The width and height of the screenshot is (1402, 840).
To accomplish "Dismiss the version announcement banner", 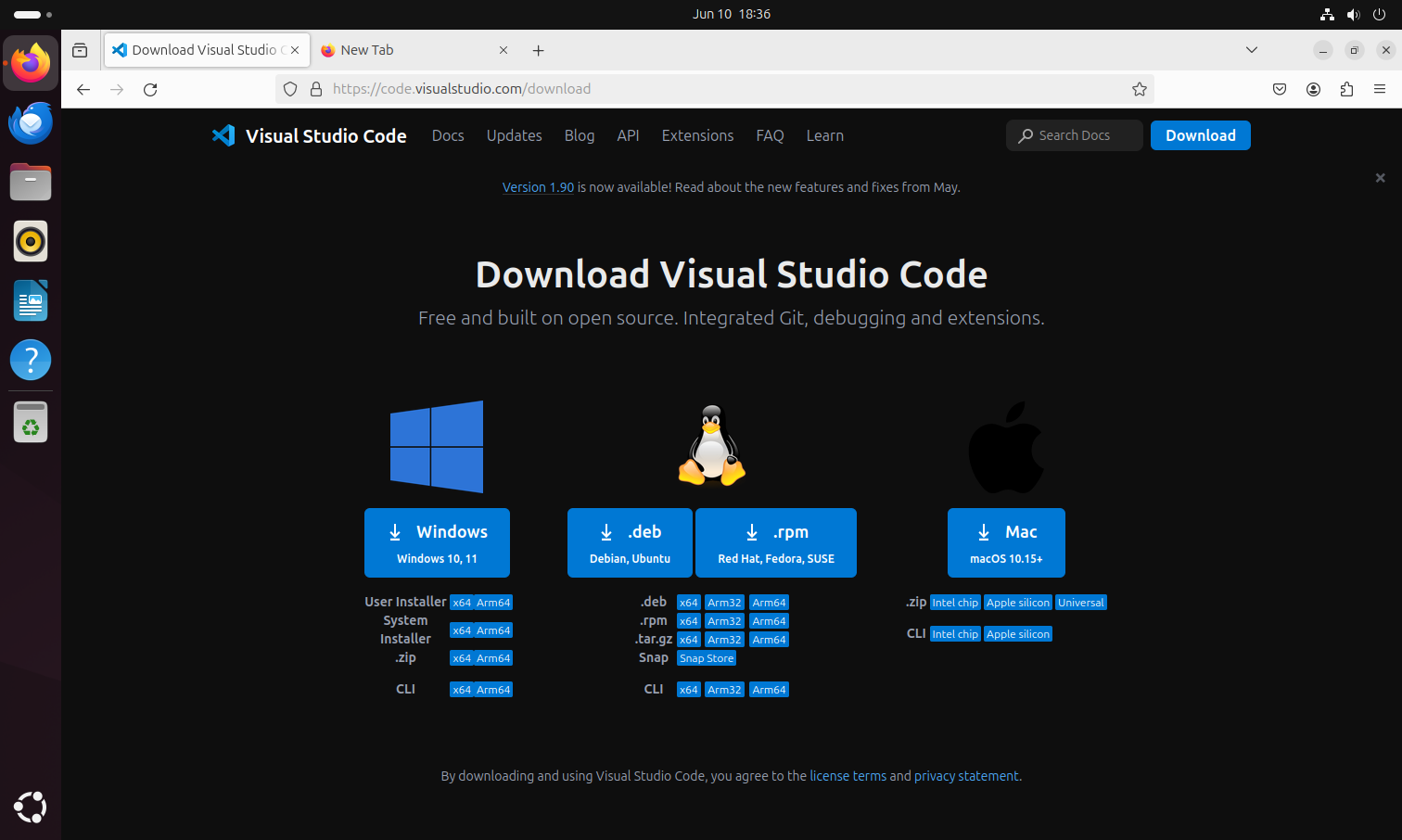I will [x=1380, y=177].
